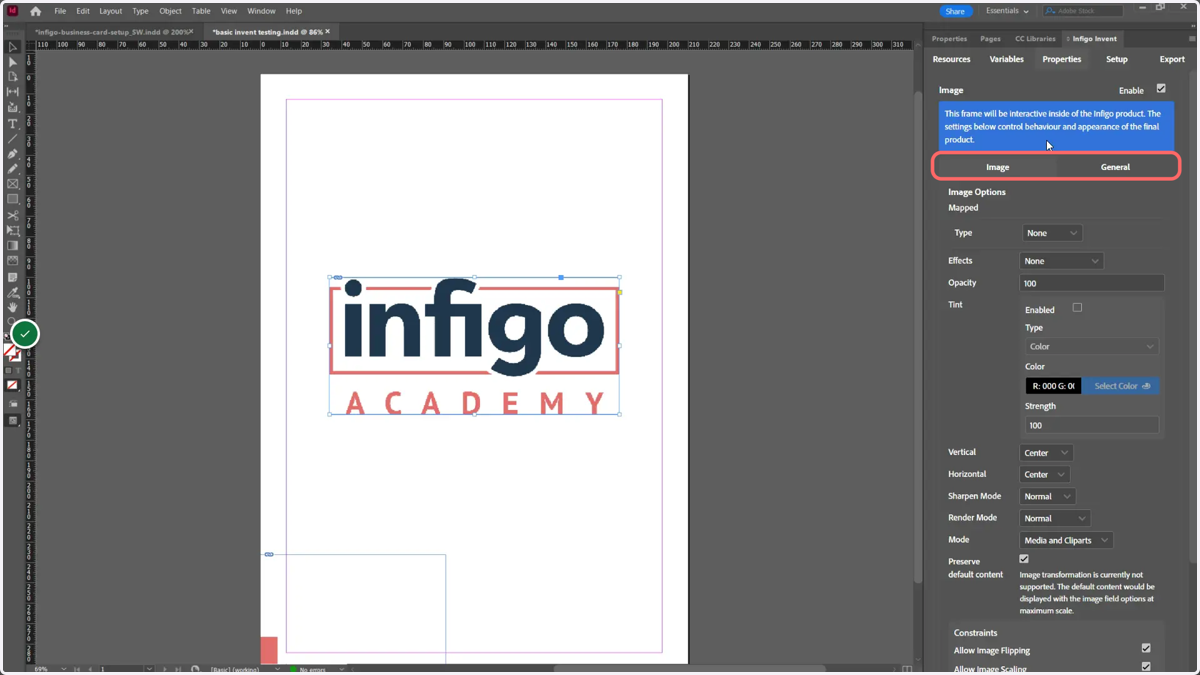Switch to the Export tab
Screen dimensions: 1200x675
[x=1172, y=59]
